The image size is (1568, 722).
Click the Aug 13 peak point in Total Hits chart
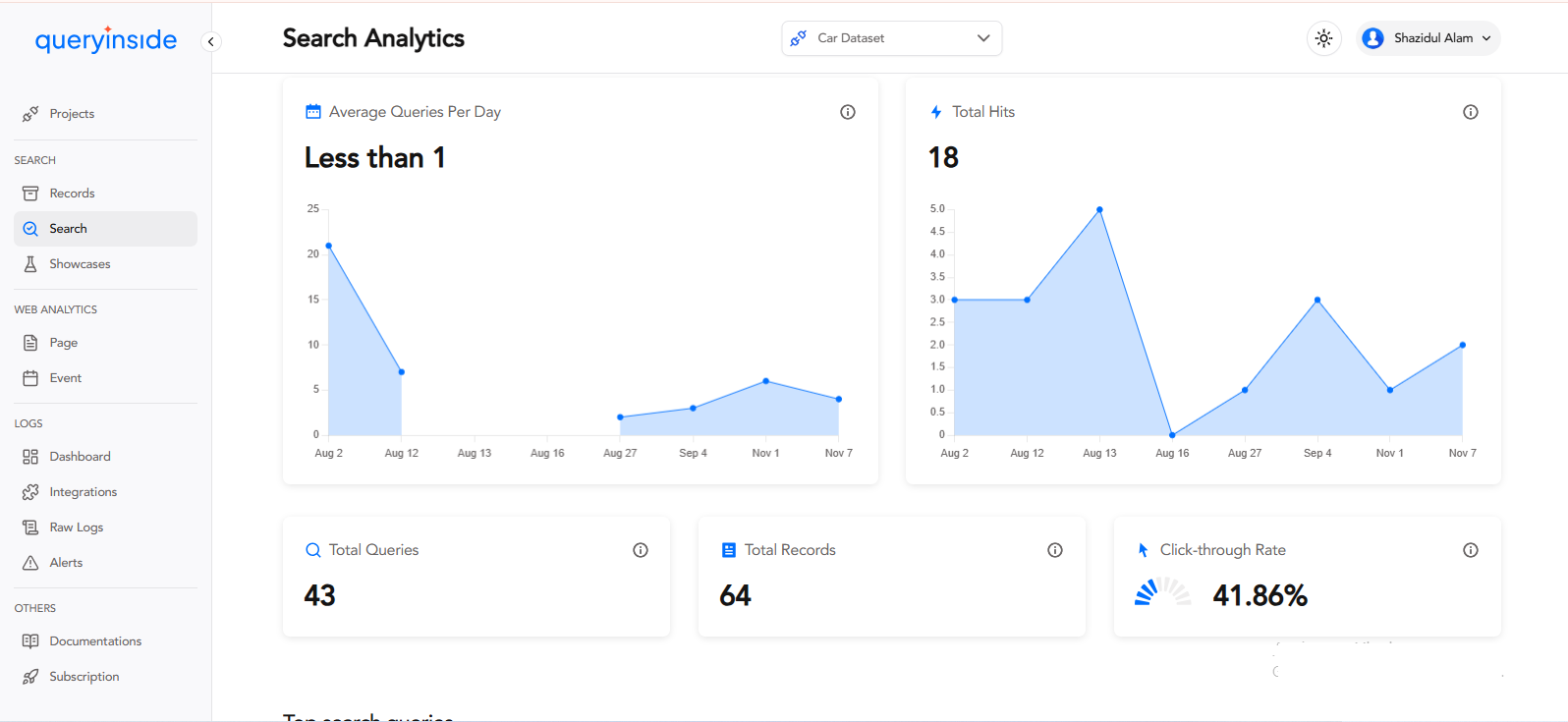(x=1099, y=209)
